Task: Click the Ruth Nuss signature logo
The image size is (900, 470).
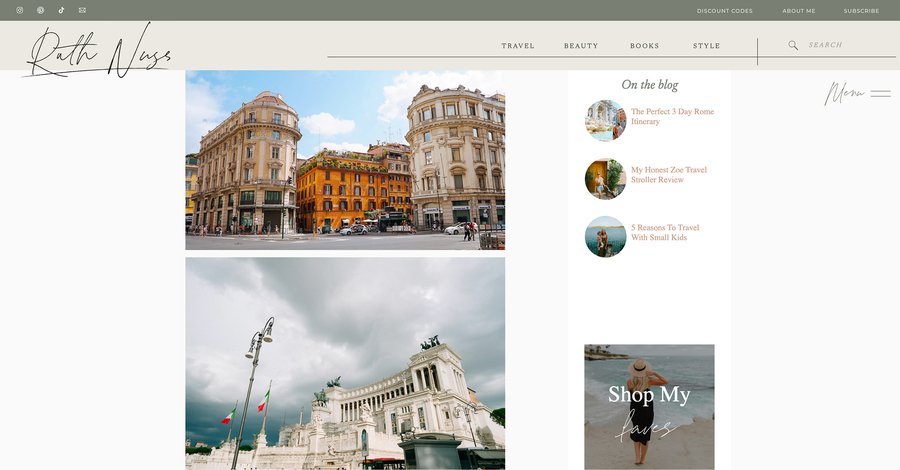Action: [x=98, y=52]
